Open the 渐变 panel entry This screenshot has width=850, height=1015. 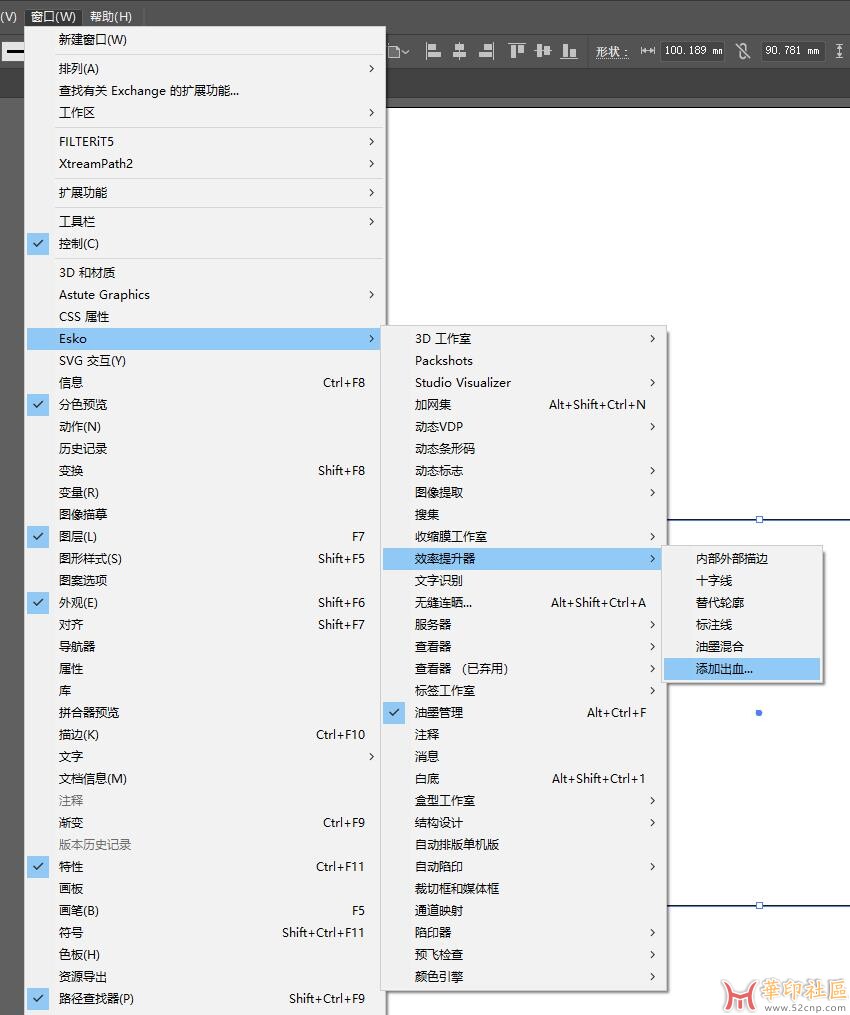[x=206, y=823]
